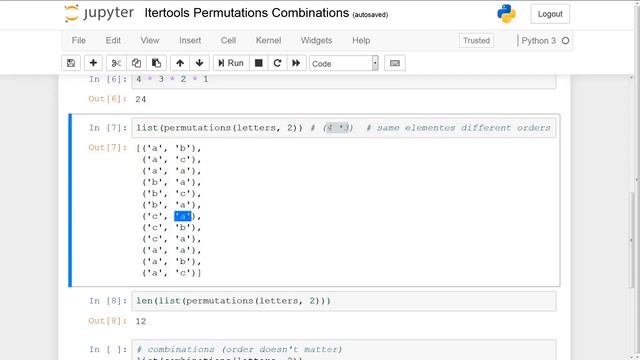This screenshot has width=640, height=360.
Task: Interrupt the kernel with stop icon
Action: point(258,63)
